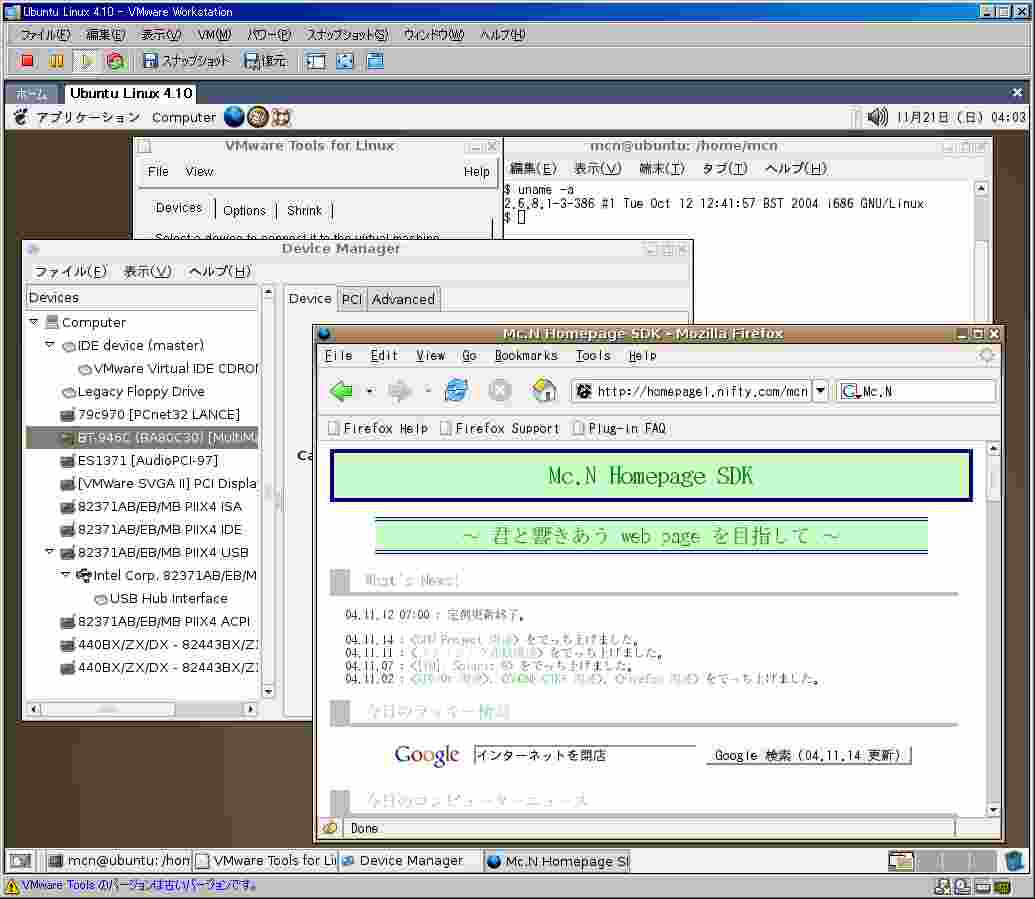The height and width of the screenshot is (899, 1035).
Task: Open the Bookmarks menu in Firefox
Action: [x=525, y=355]
